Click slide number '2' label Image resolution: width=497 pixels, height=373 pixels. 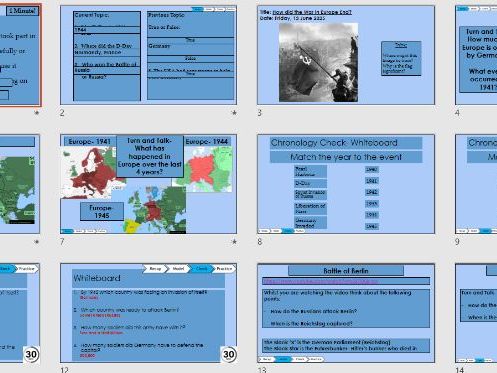[x=62, y=113]
